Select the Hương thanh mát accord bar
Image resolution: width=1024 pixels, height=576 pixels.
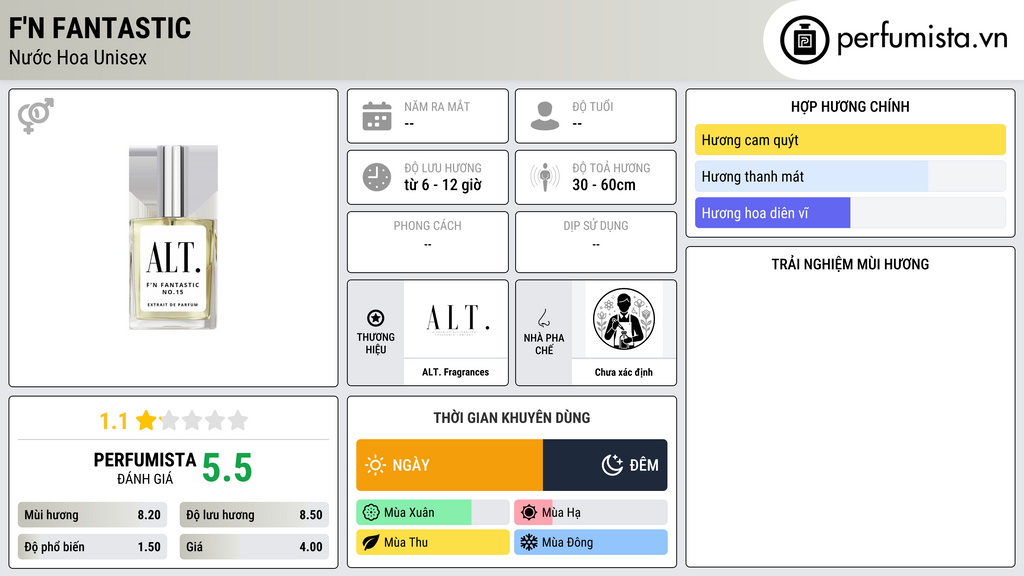pyautogui.click(x=850, y=176)
